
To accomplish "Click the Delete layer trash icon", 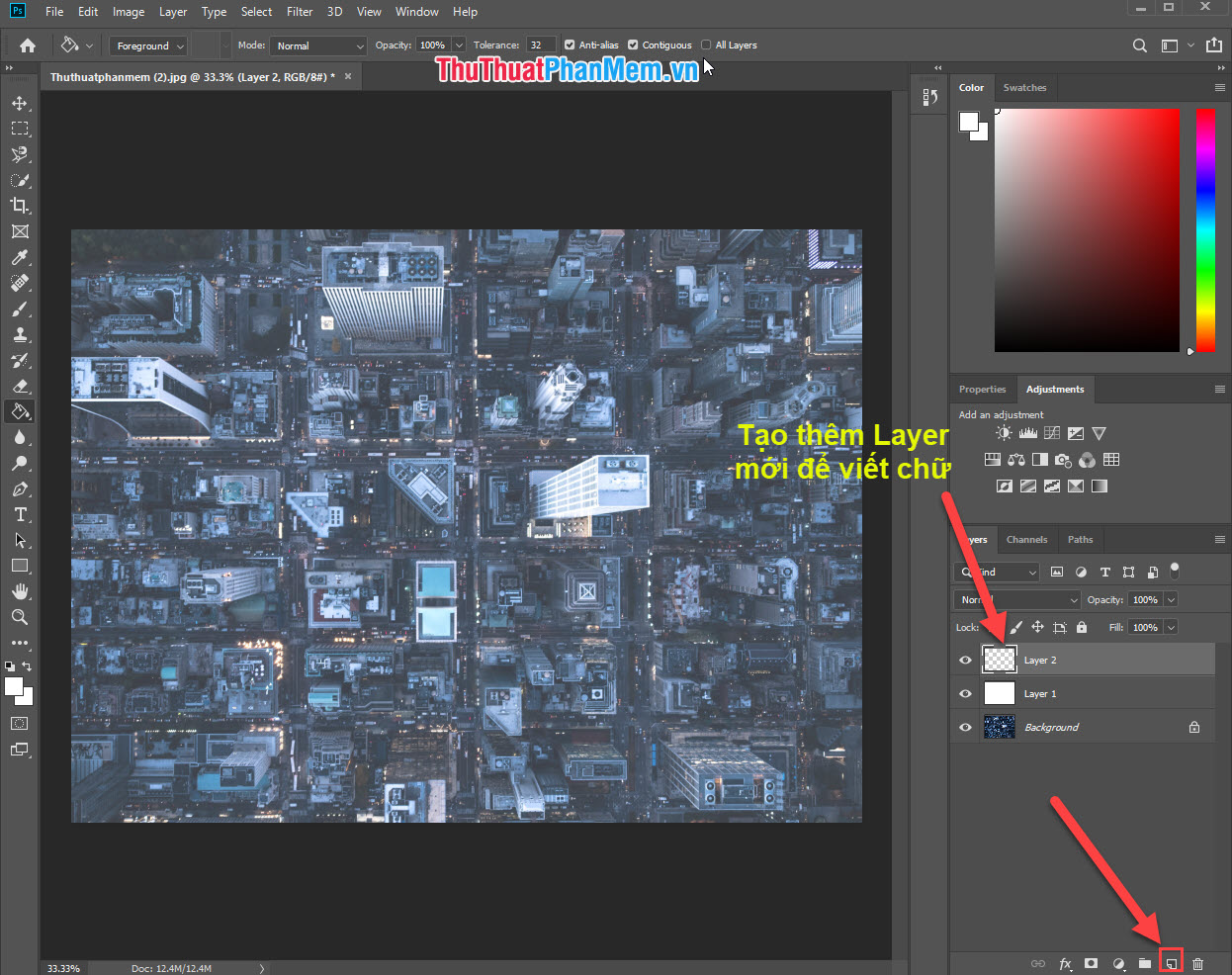I will point(1197,962).
